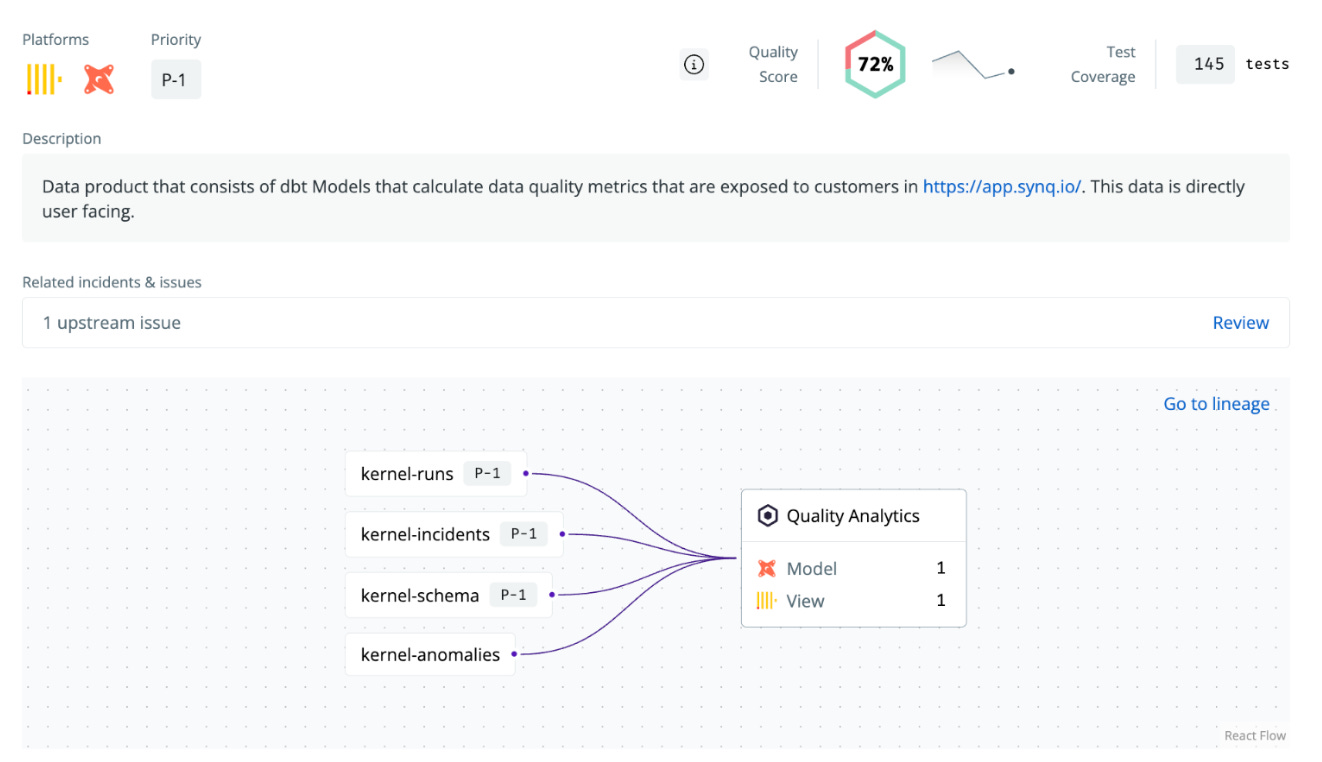Click the Quality Score label
The image size is (1322, 762).
pos(773,64)
